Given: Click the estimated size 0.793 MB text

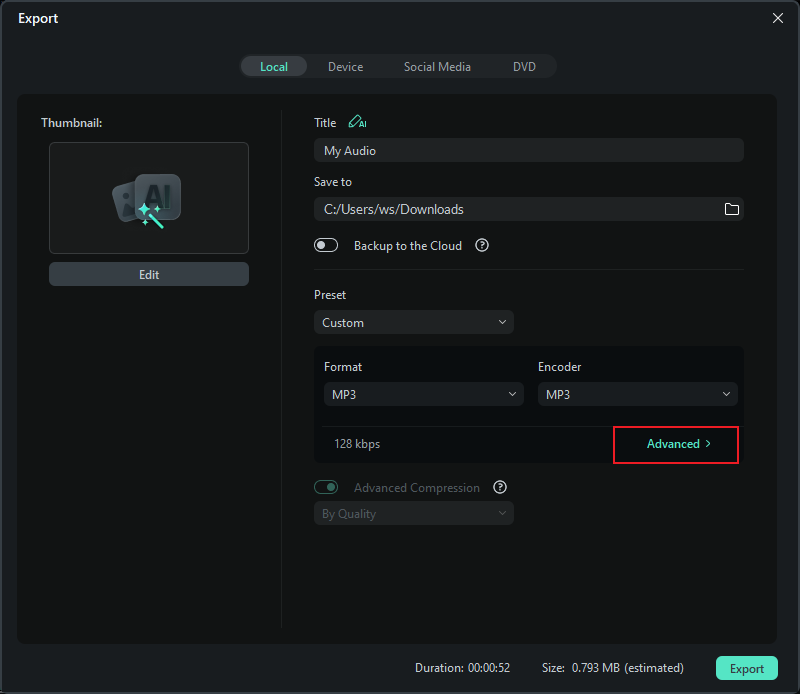Looking at the screenshot, I should (613, 668).
